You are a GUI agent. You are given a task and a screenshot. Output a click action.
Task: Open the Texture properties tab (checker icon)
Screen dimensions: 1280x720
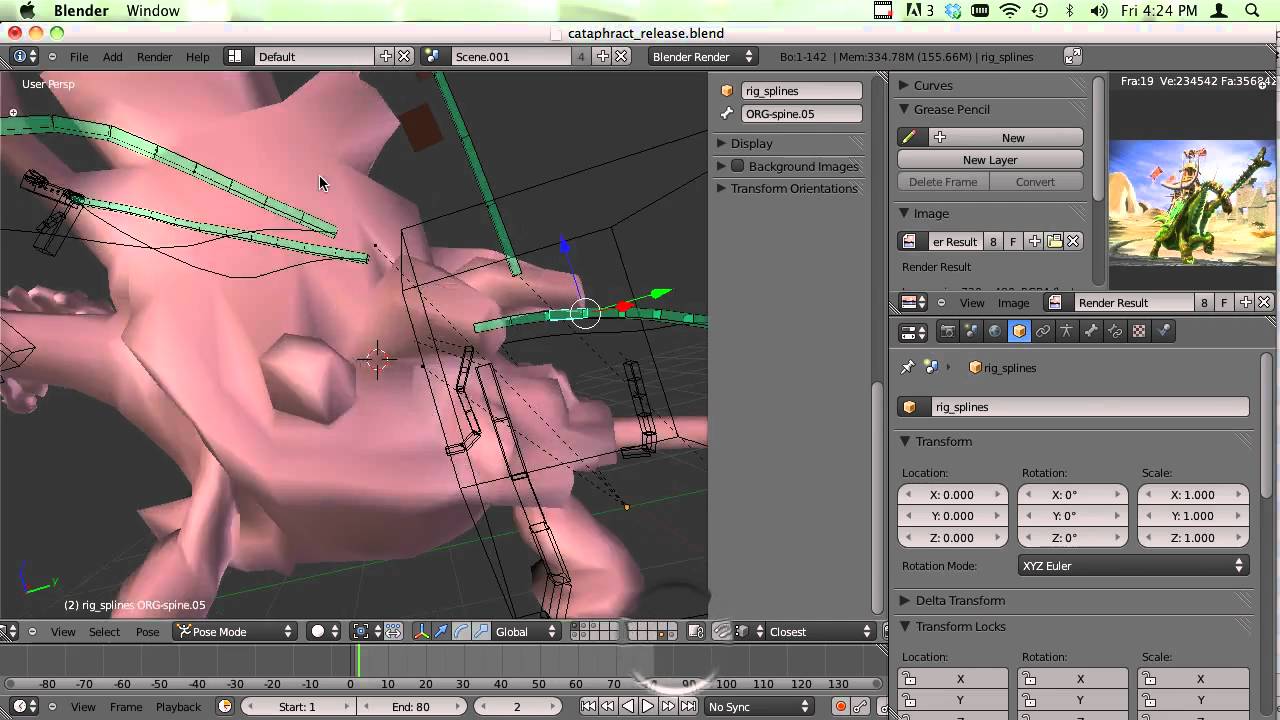tap(1139, 332)
